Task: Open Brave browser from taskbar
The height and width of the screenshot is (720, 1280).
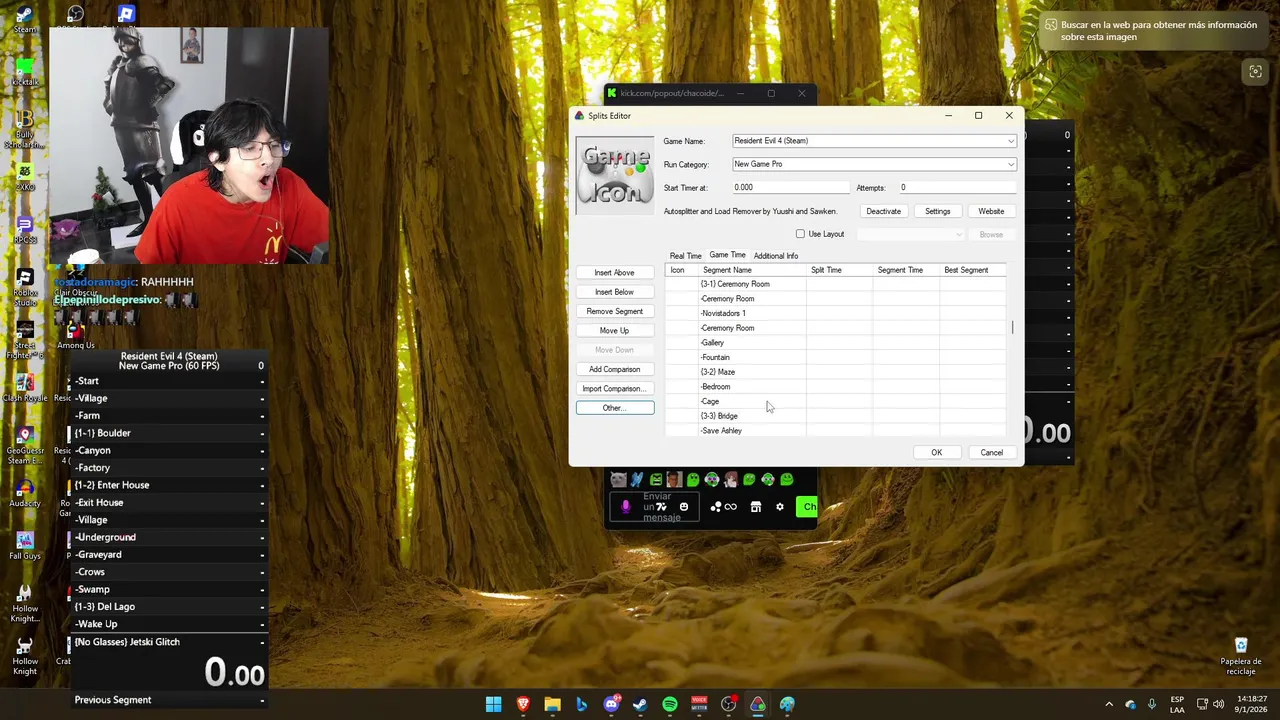Action: 523,705
